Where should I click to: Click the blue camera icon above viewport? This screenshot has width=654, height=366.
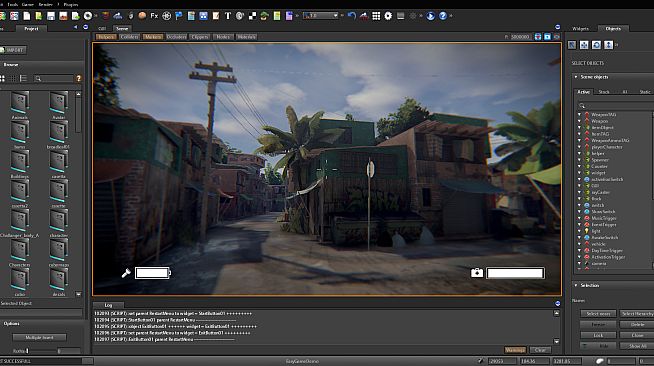(547, 37)
